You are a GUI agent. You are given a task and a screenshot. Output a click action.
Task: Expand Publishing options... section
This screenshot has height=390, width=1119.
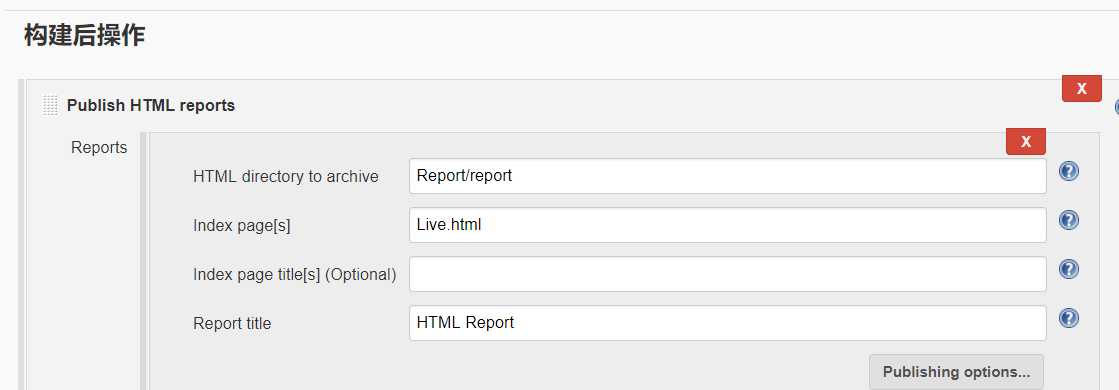pyautogui.click(x=956, y=372)
